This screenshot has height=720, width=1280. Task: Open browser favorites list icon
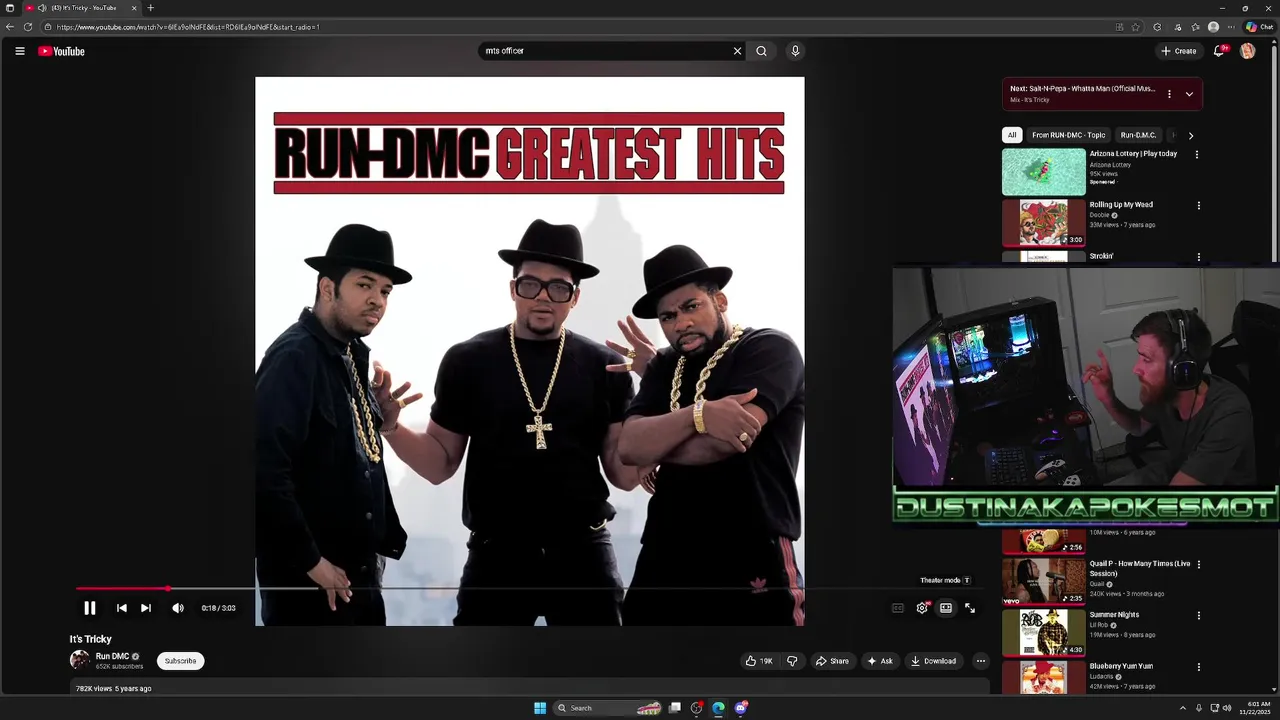coord(1196,27)
